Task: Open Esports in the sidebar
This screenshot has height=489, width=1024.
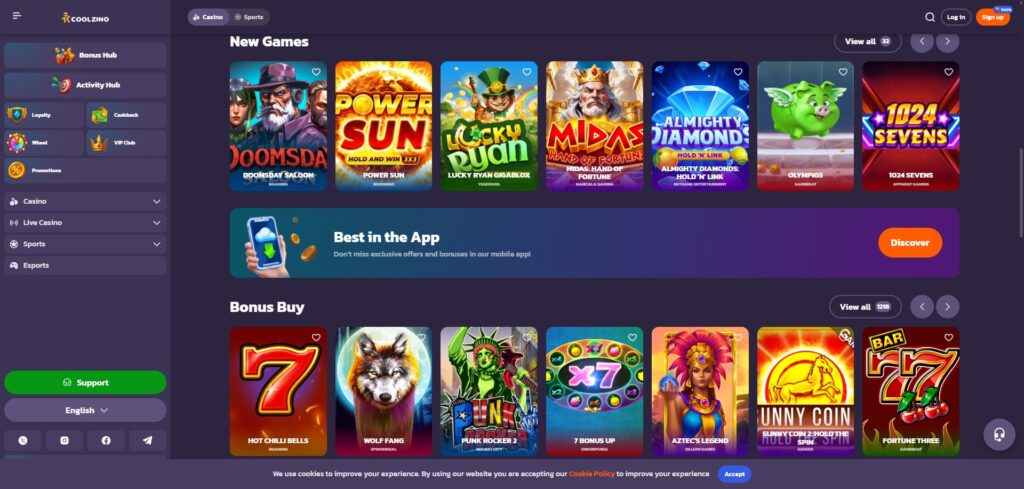Action: coord(85,266)
